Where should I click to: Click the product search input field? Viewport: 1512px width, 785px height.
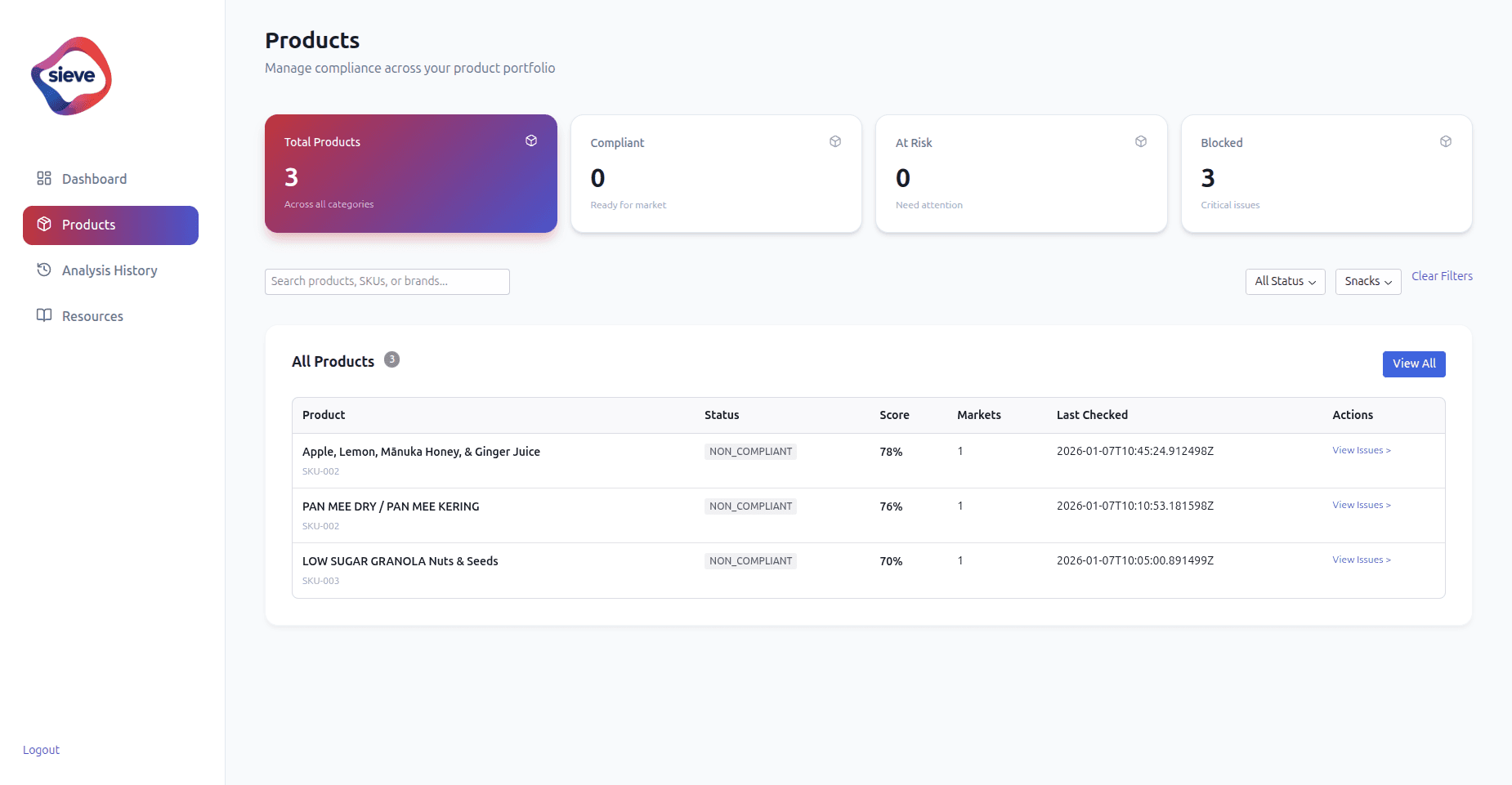tap(387, 281)
